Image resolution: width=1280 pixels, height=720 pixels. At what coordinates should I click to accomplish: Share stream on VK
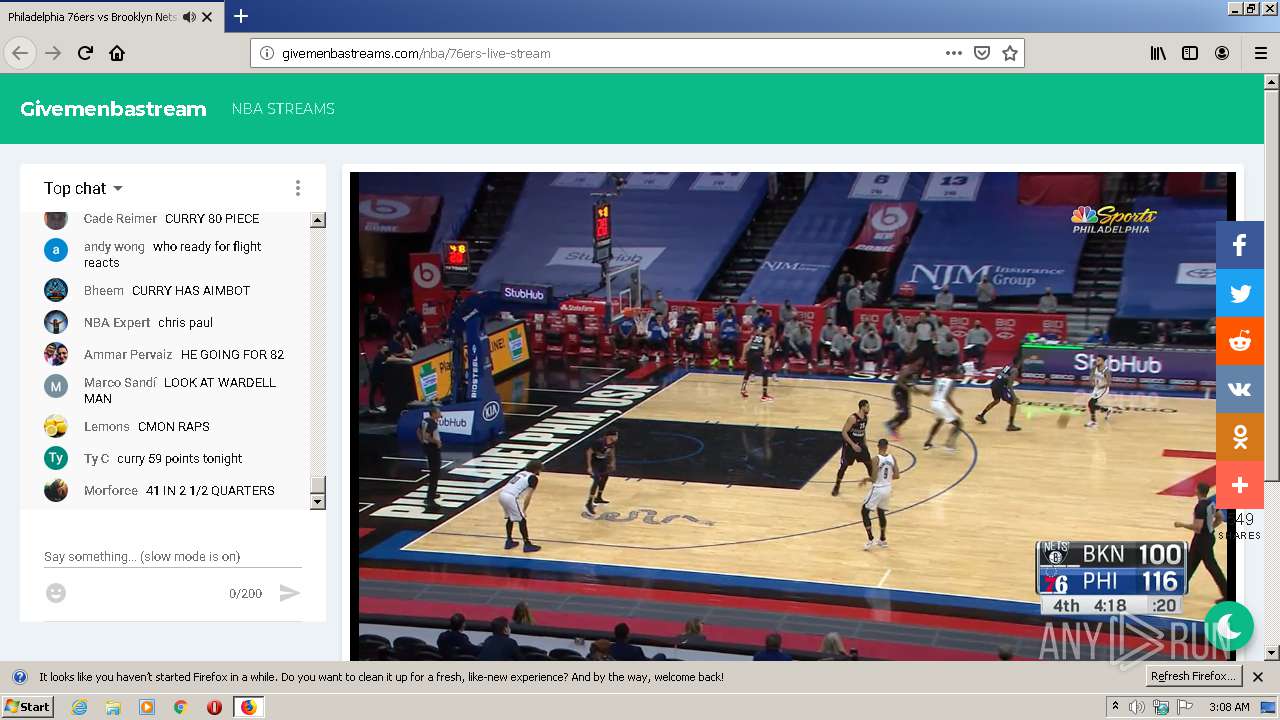pos(1240,389)
